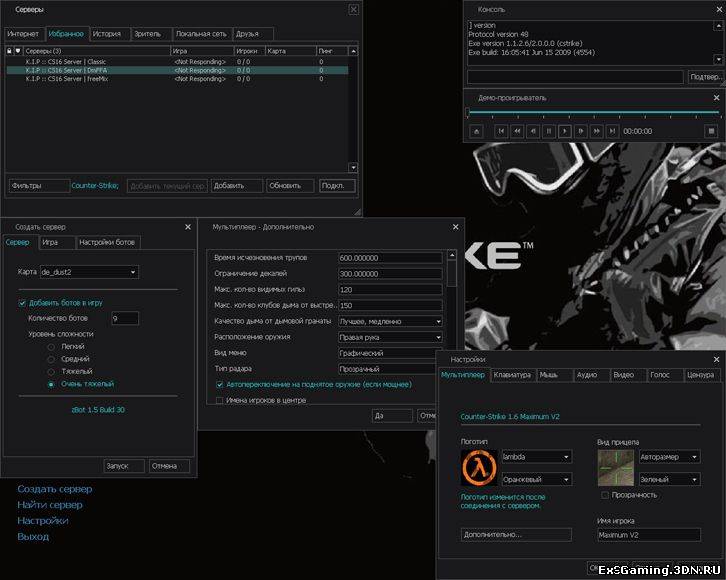Screen dimensions: 726x580
Task: Select 'Средний' difficulty radio button
Action: pos(51,359)
